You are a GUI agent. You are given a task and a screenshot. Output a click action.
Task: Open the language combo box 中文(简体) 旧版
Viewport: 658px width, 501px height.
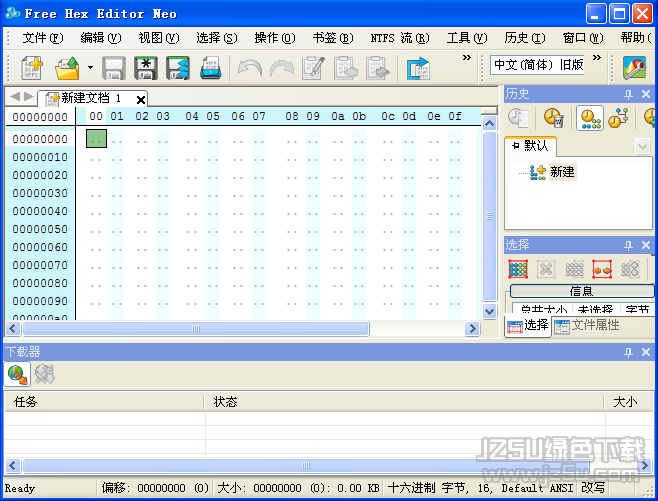point(537,65)
